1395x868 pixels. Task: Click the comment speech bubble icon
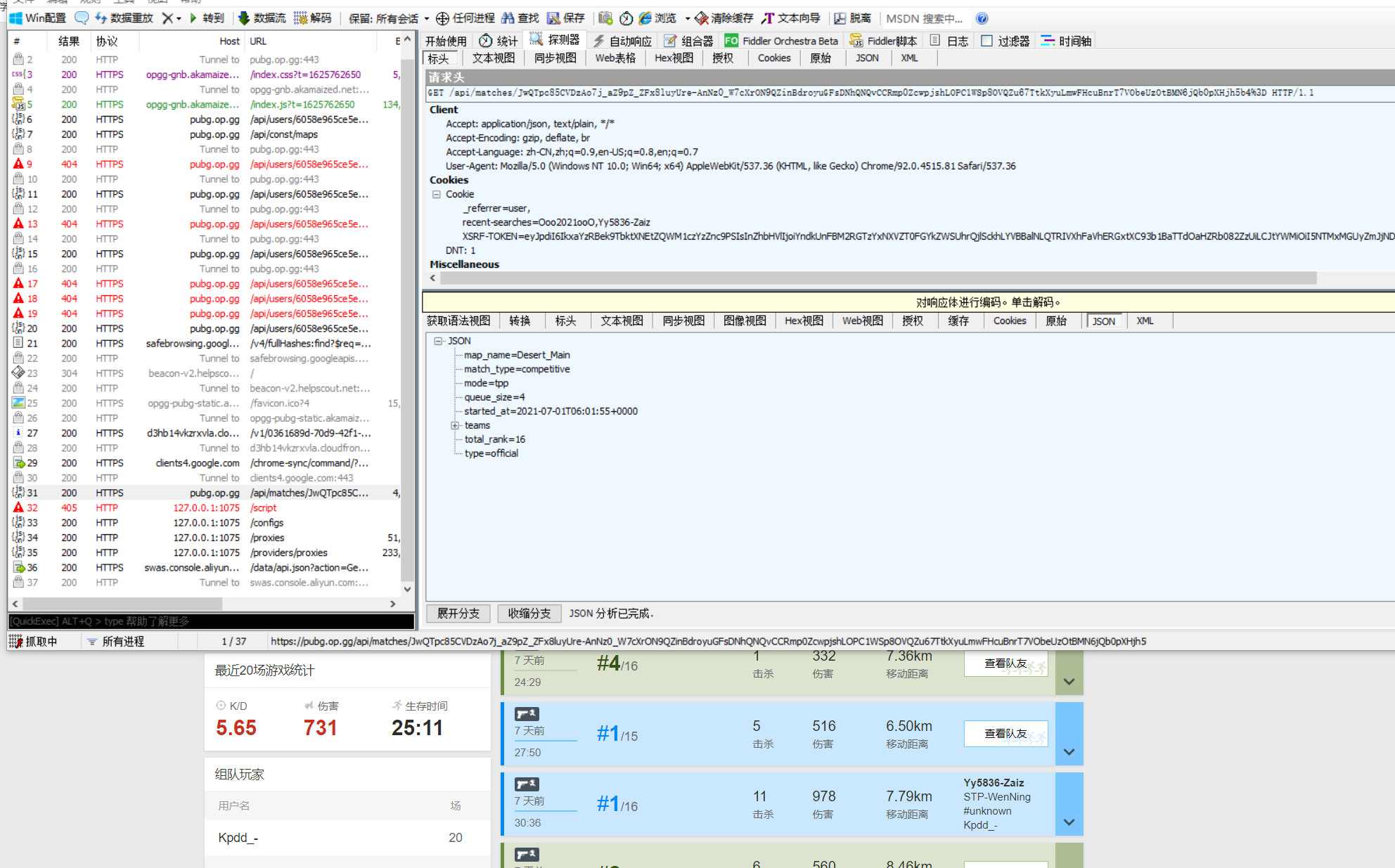(82, 18)
